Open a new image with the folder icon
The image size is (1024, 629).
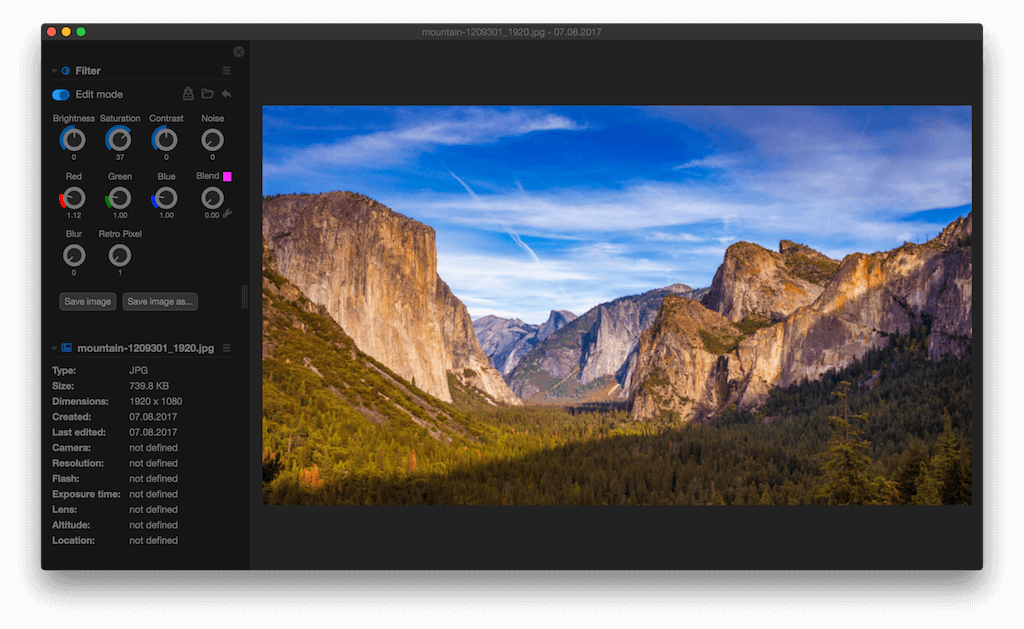coord(207,94)
